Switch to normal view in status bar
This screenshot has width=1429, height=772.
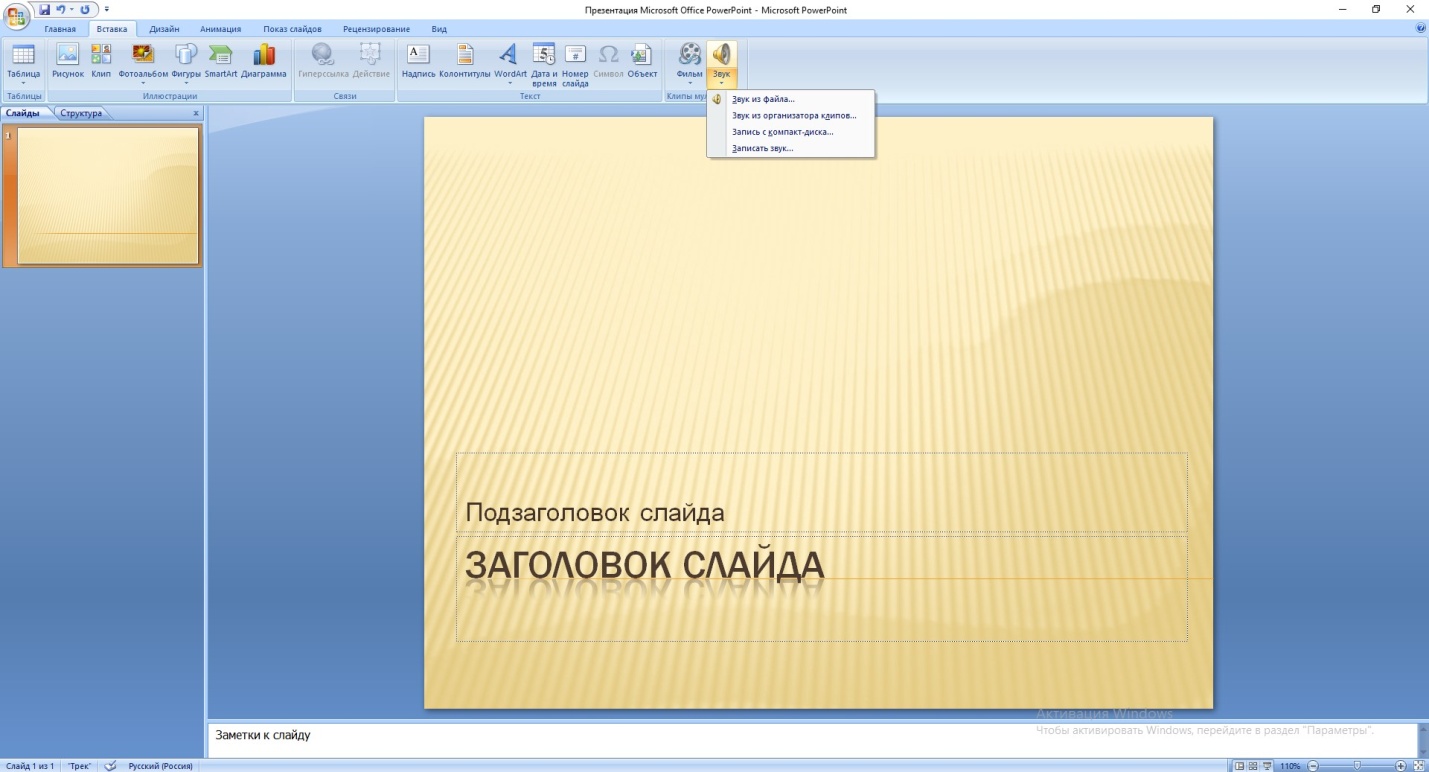pos(1240,765)
